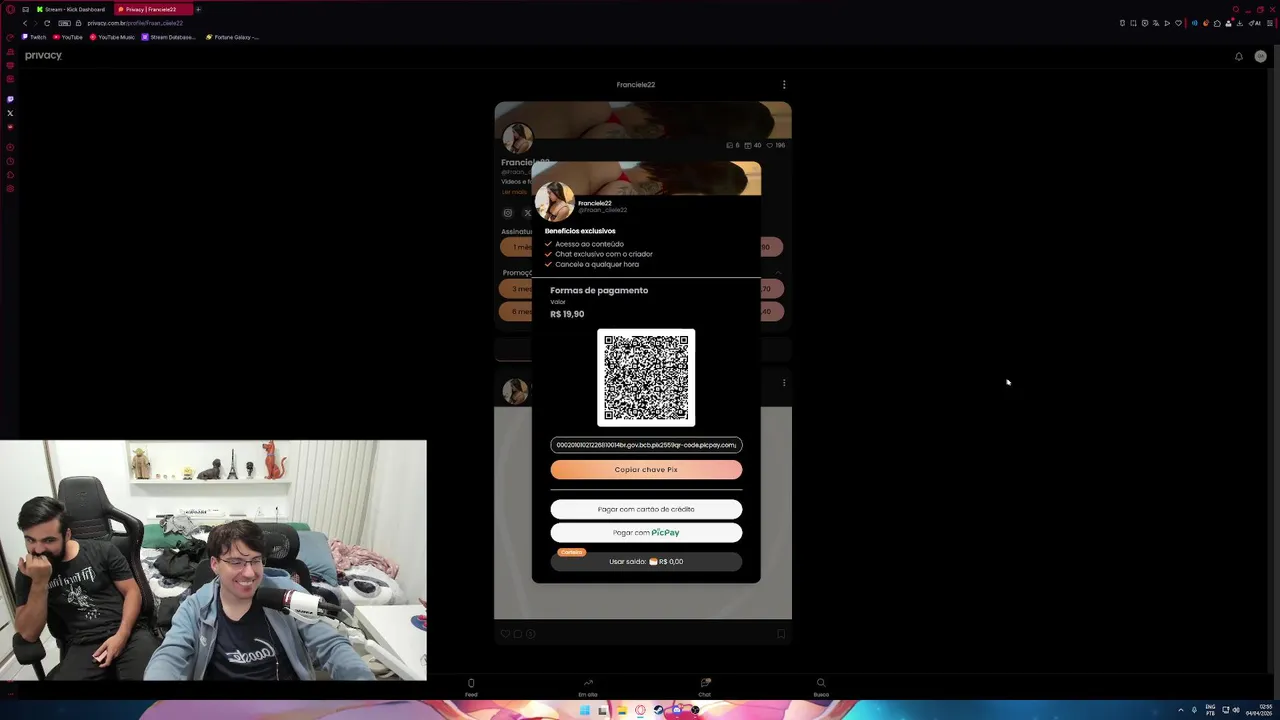
Task: Click the browser toolbar play icon
Action: pos(1167,23)
